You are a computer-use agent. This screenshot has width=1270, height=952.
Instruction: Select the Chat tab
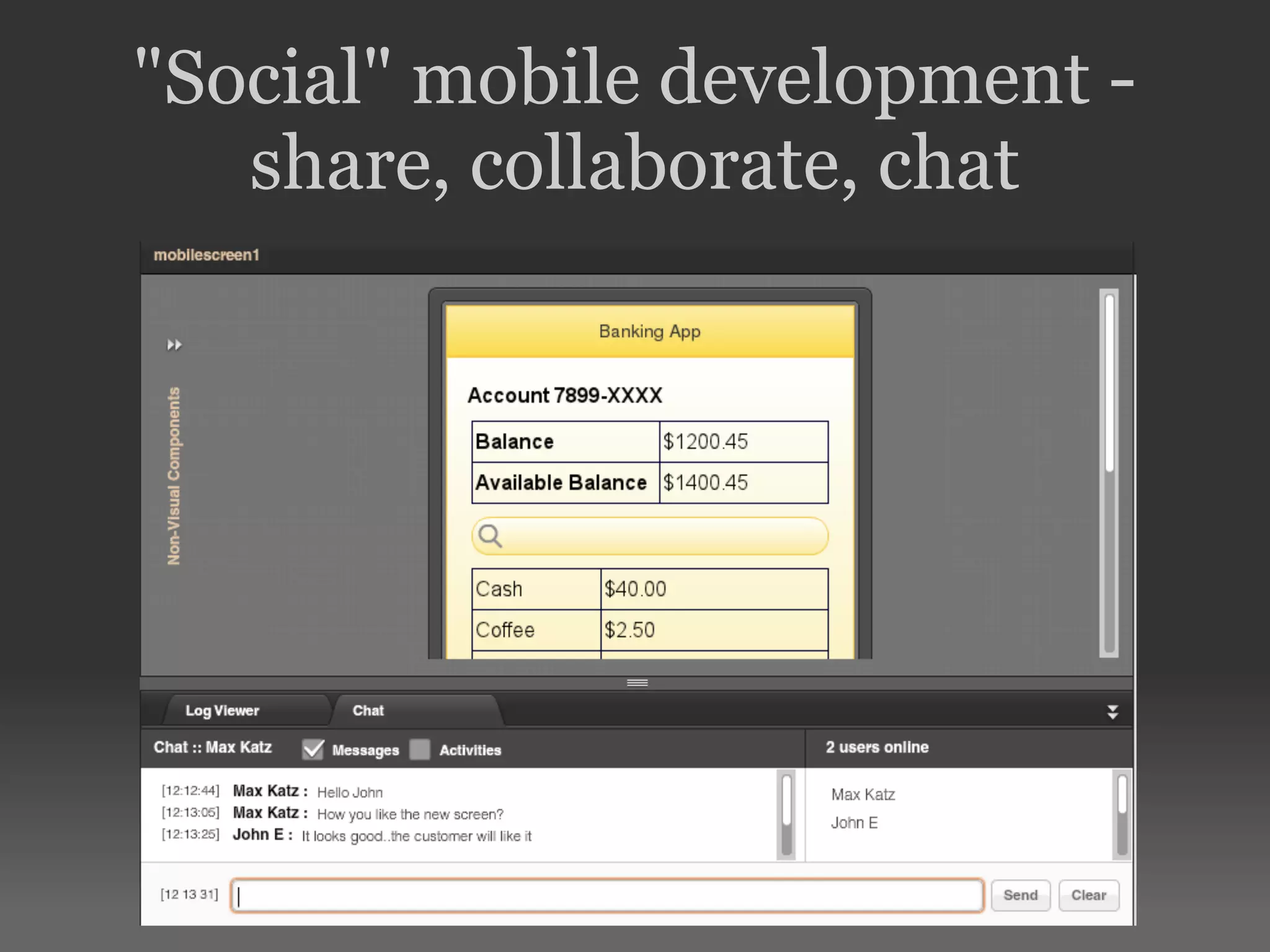[x=368, y=711]
